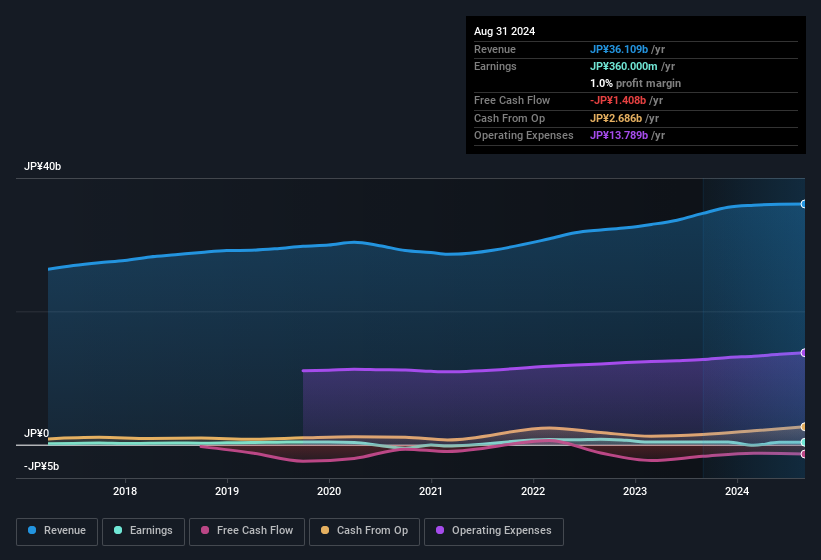Click the Cash From Op tooltip label

click(x=509, y=118)
